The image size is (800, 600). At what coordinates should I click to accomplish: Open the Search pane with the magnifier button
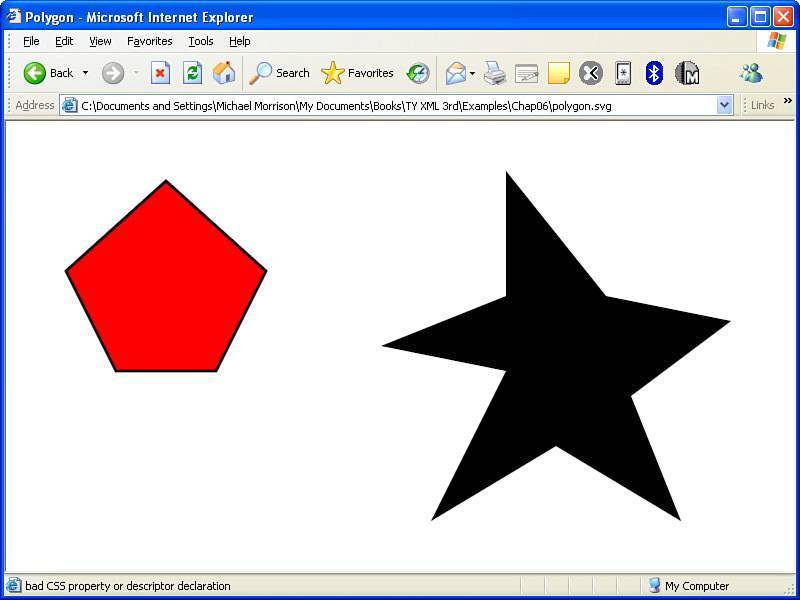click(x=279, y=73)
